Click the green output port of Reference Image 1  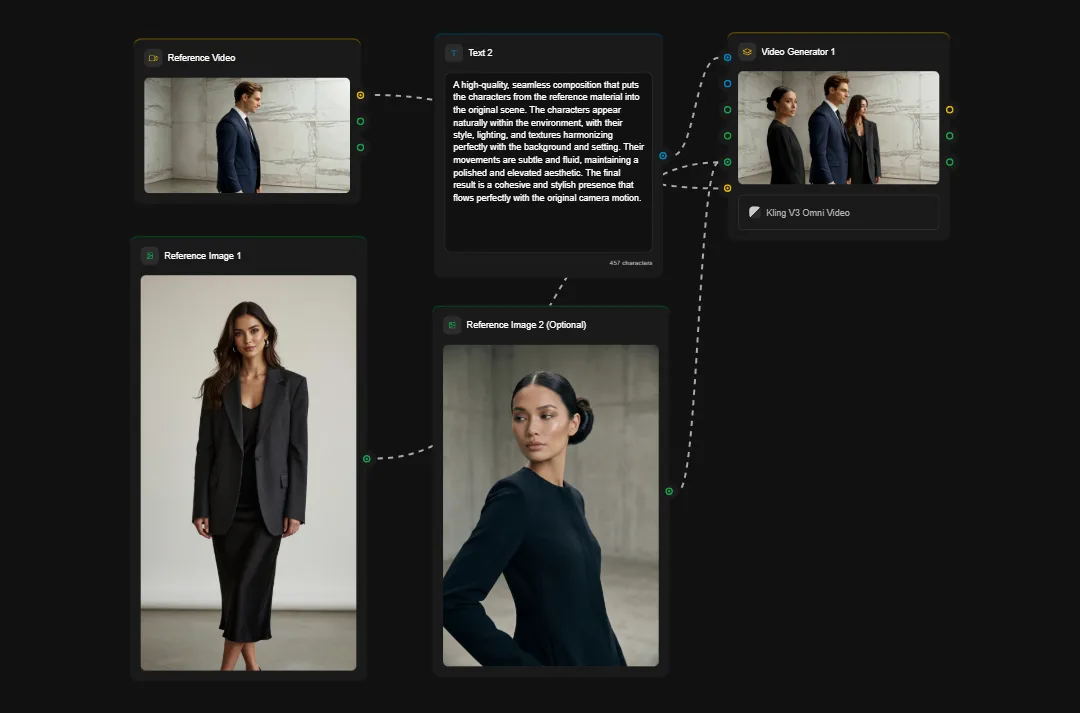(366, 457)
